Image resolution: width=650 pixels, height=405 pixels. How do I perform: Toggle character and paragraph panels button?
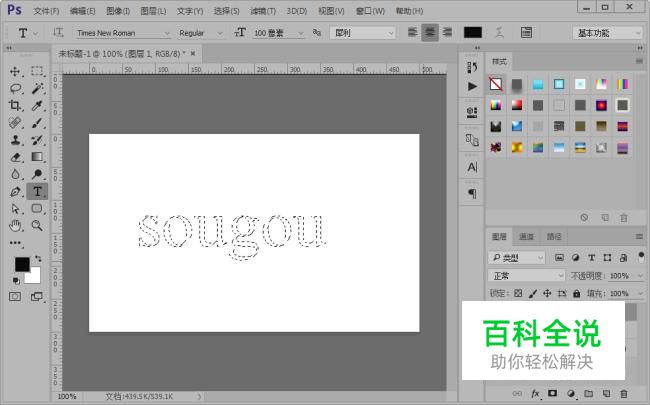pyautogui.click(x=526, y=32)
